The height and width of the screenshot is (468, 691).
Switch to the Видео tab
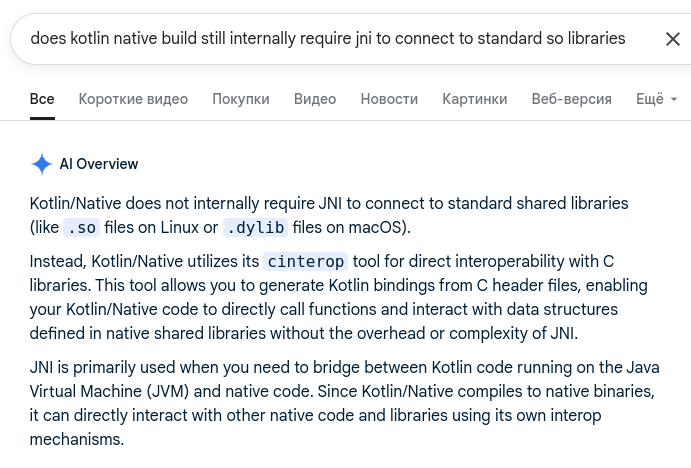[x=315, y=99]
